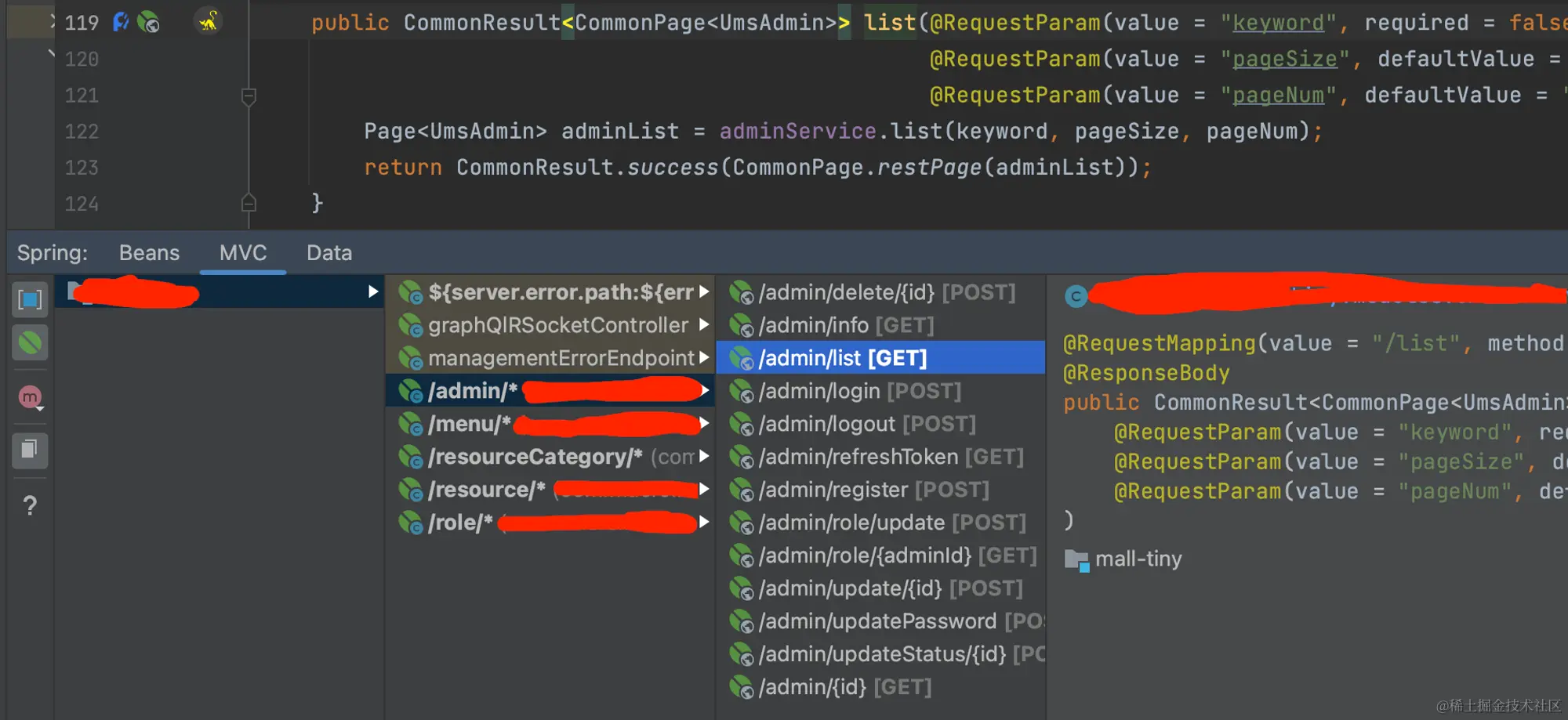The height and width of the screenshot is (720, 1568).
Task: Select the /resource/* controller row
Action: tap(550, 490)
